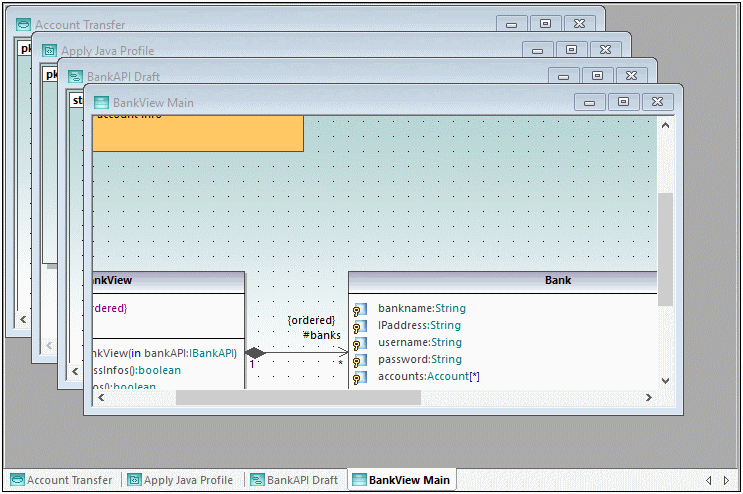Select the BankAPI Draft tab
The height and width of the screenshot is (494, 743).
[x=294, y=480]
